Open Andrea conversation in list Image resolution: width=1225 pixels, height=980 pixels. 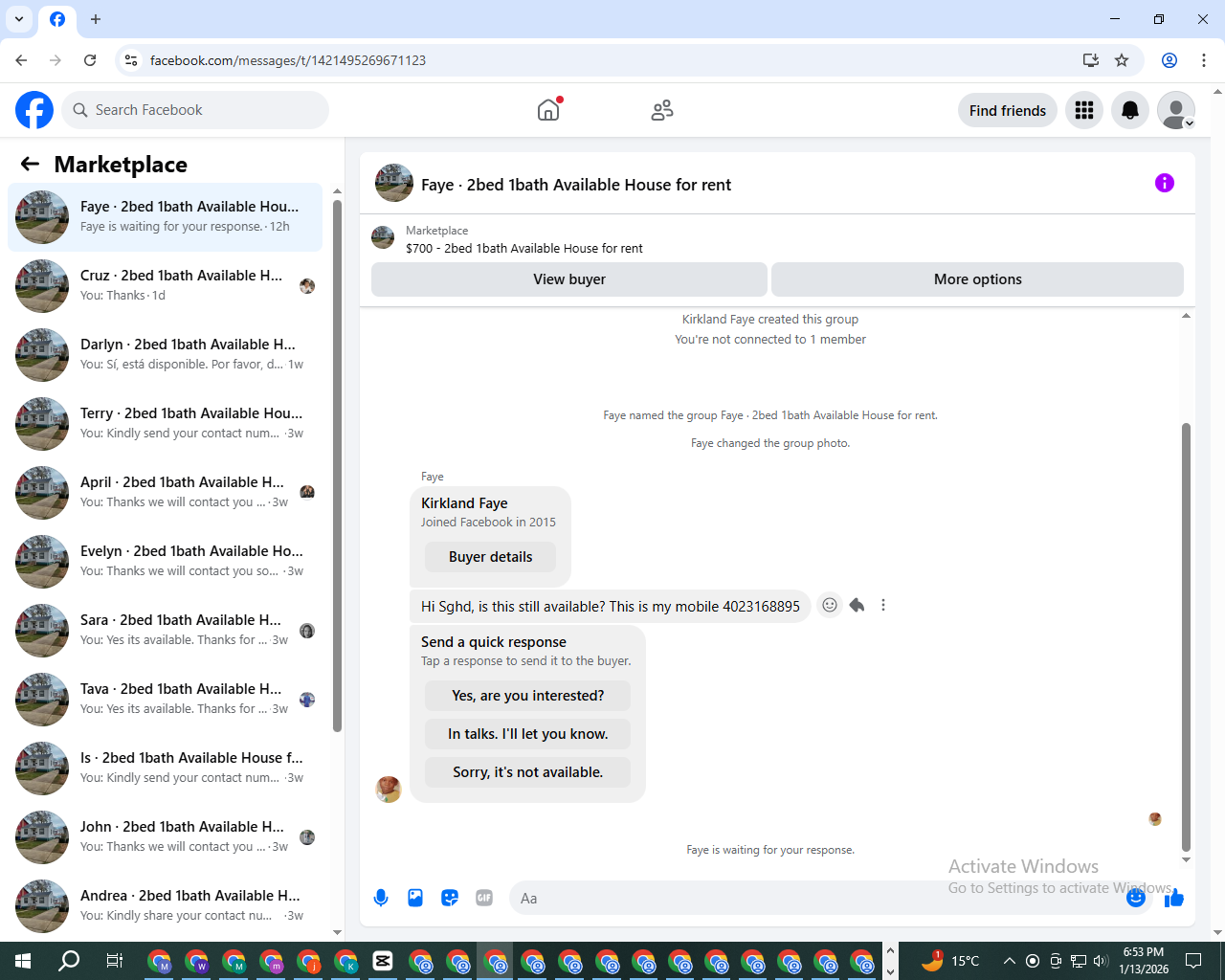click(165, 906)
